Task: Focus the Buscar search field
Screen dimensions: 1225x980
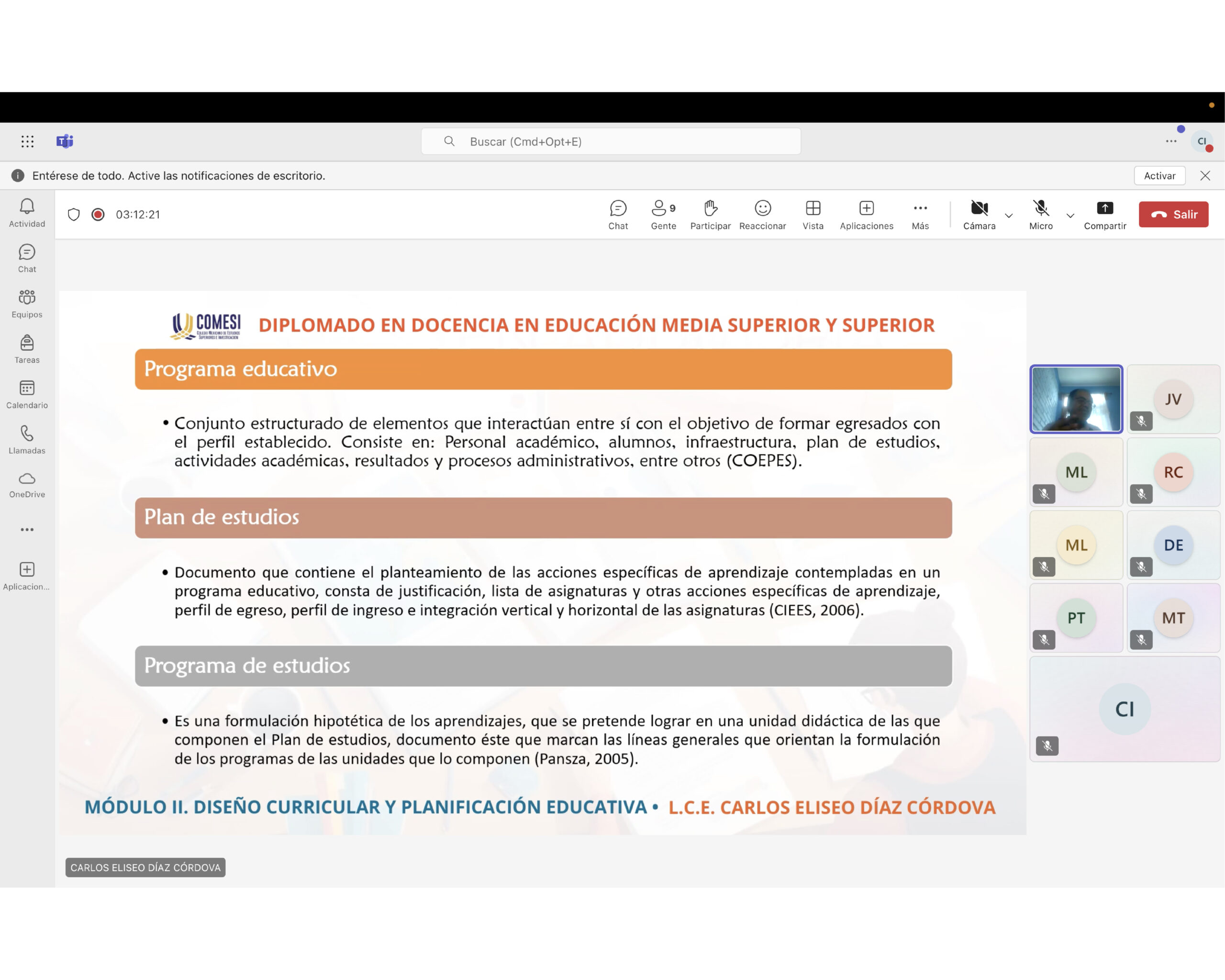Action: point(611,142)
